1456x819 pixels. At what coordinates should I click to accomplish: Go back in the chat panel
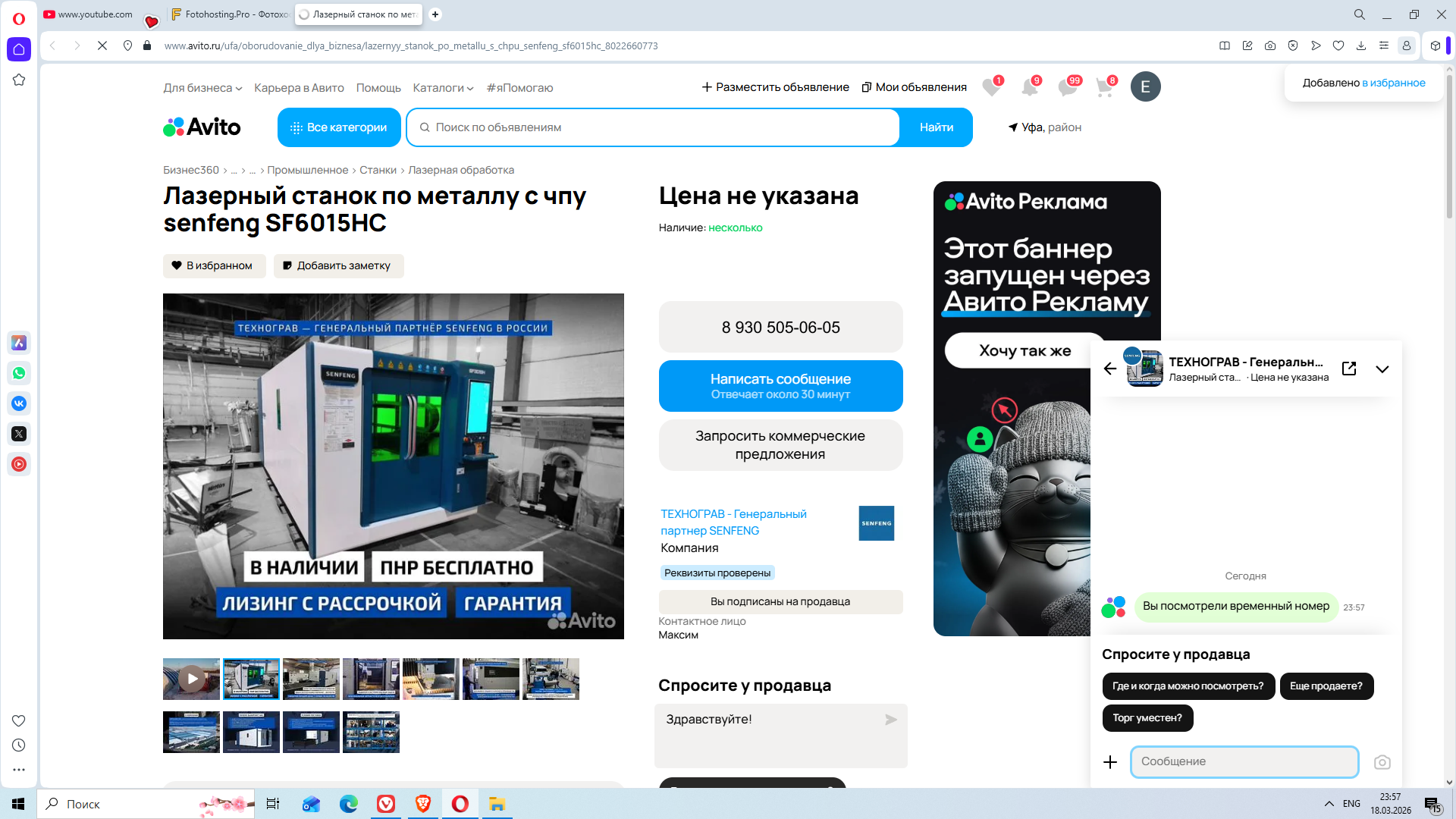coord(1110,369)
